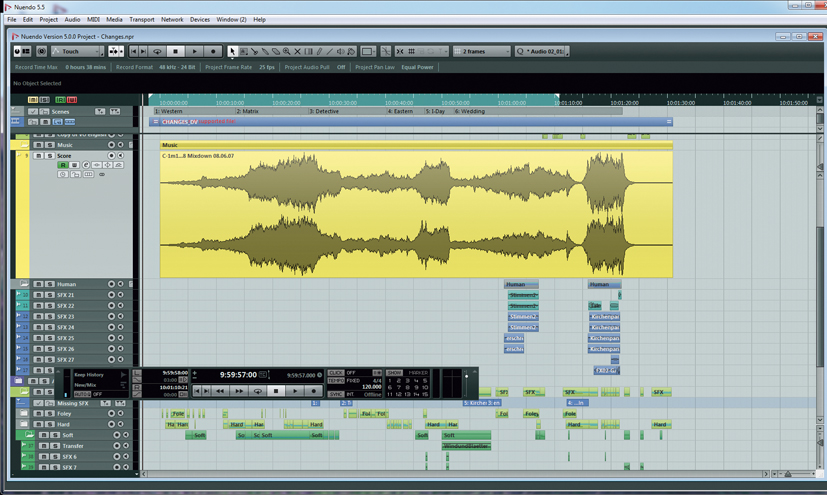827x495 pixels.
Task: Toggle the Snap on/off toolbar icon
Action: pyautogui.click(x=400, y=52)
